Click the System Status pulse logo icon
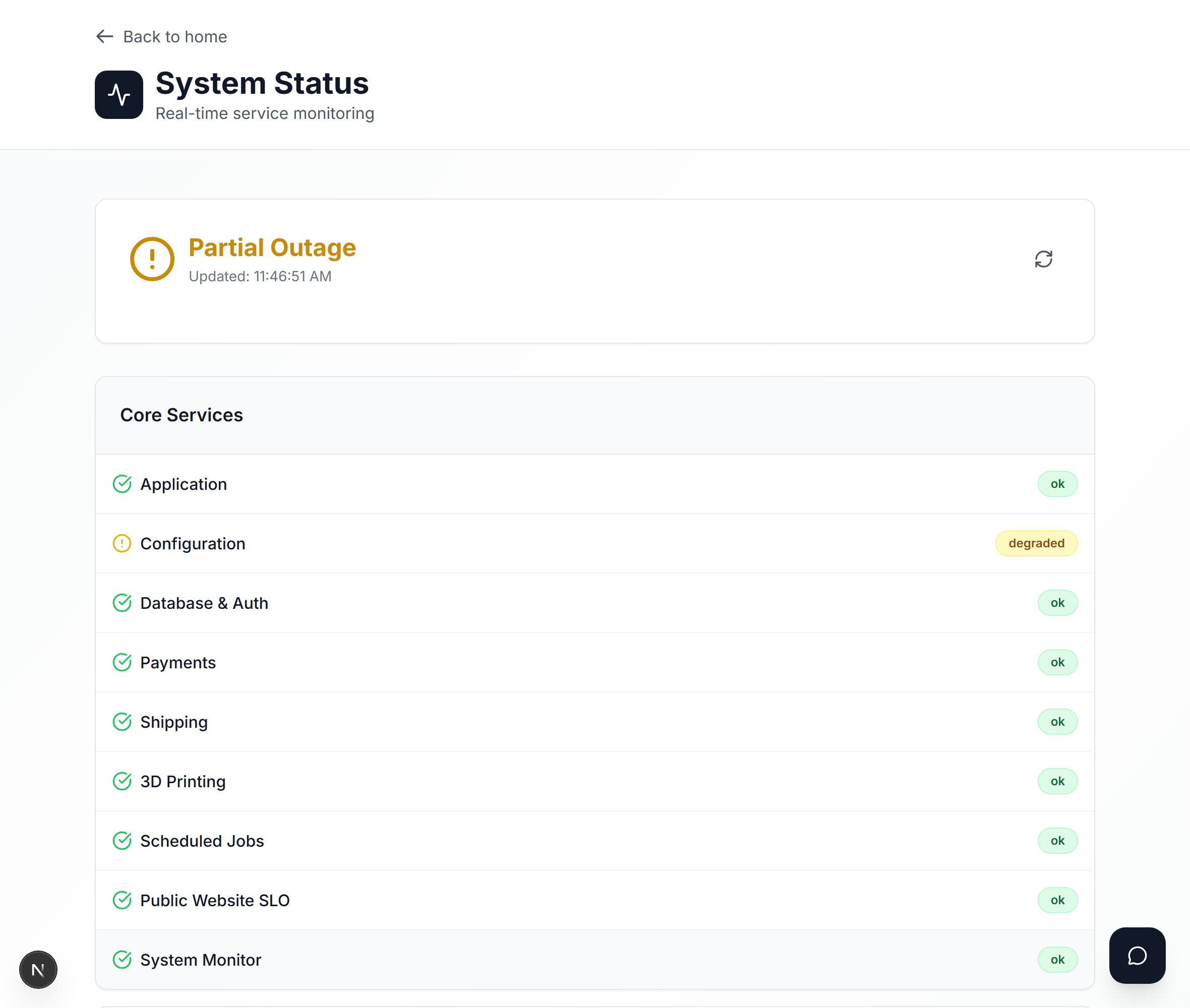1190x1008 pixels. (x=119, y=95)
